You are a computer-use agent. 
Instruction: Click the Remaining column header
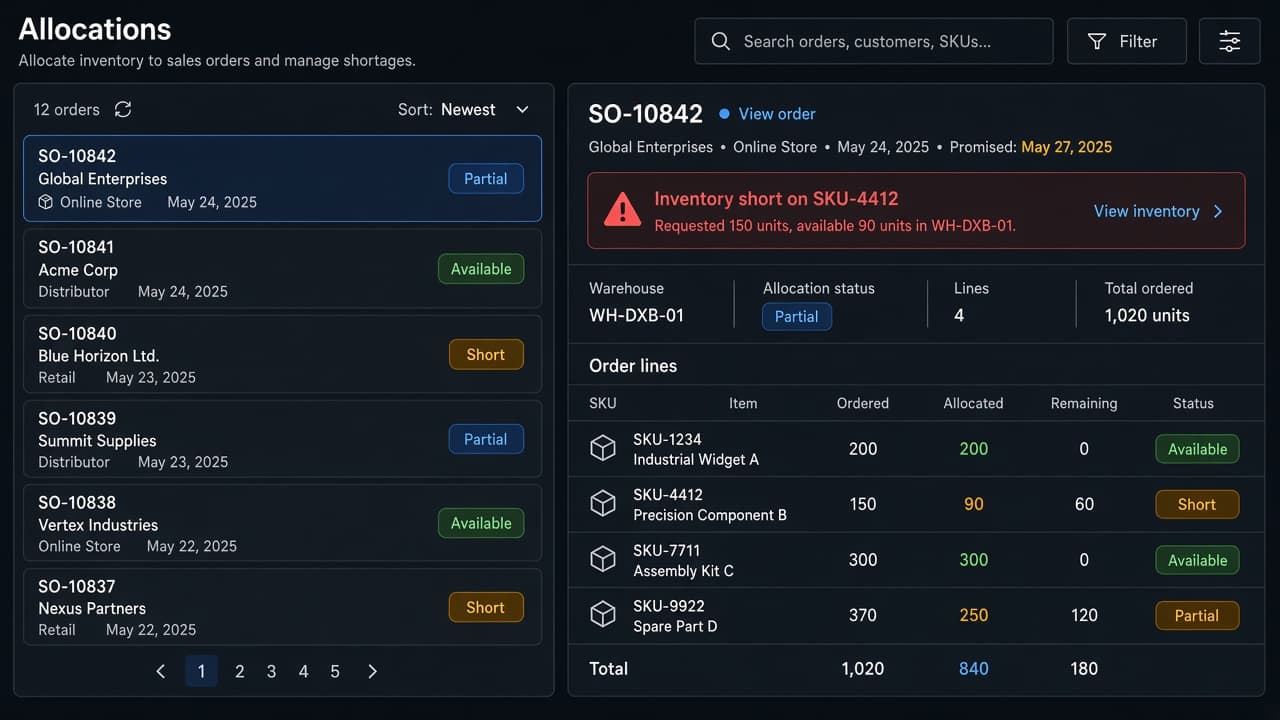[1084, 403]
